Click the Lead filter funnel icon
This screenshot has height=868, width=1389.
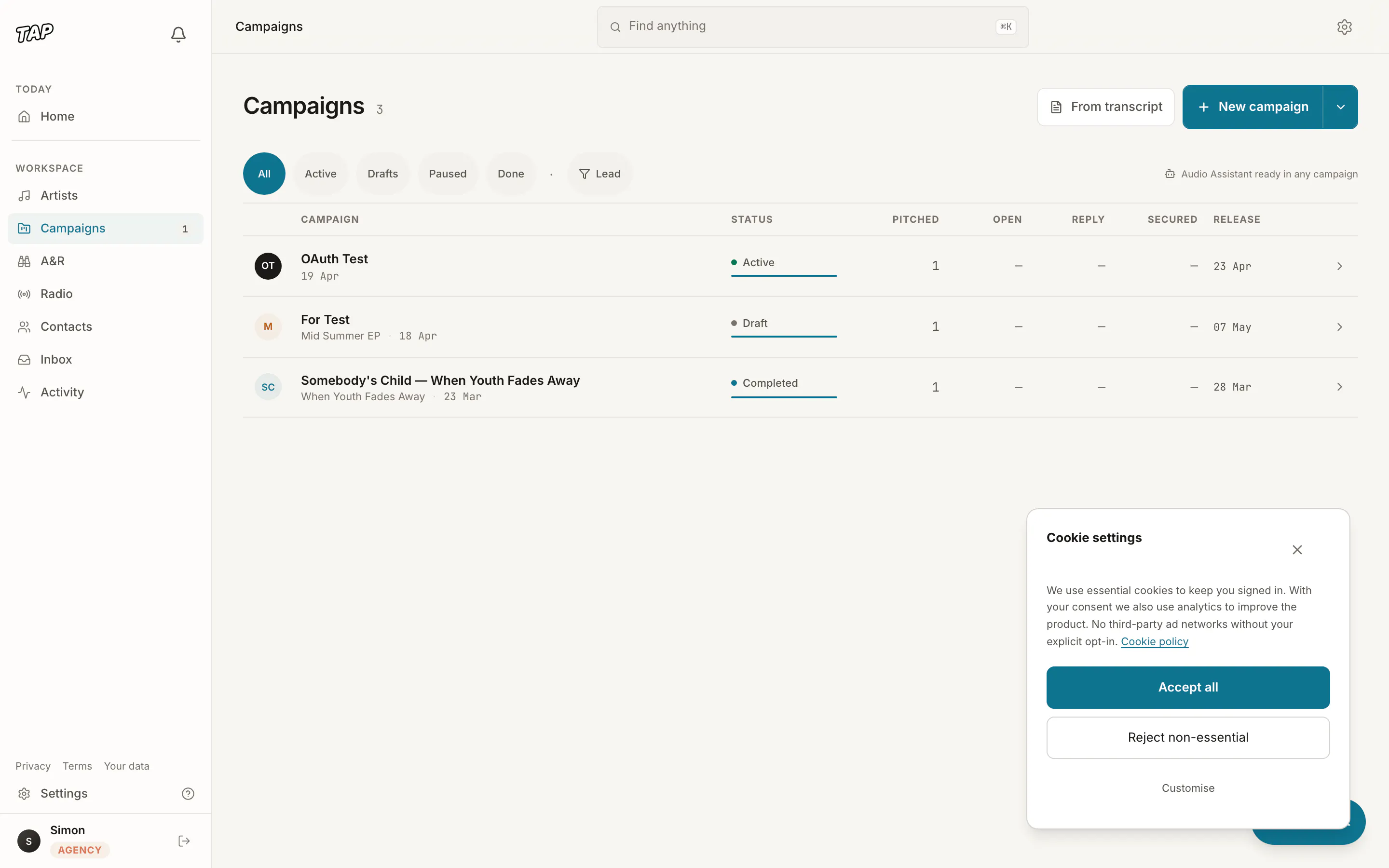(585, 174)
